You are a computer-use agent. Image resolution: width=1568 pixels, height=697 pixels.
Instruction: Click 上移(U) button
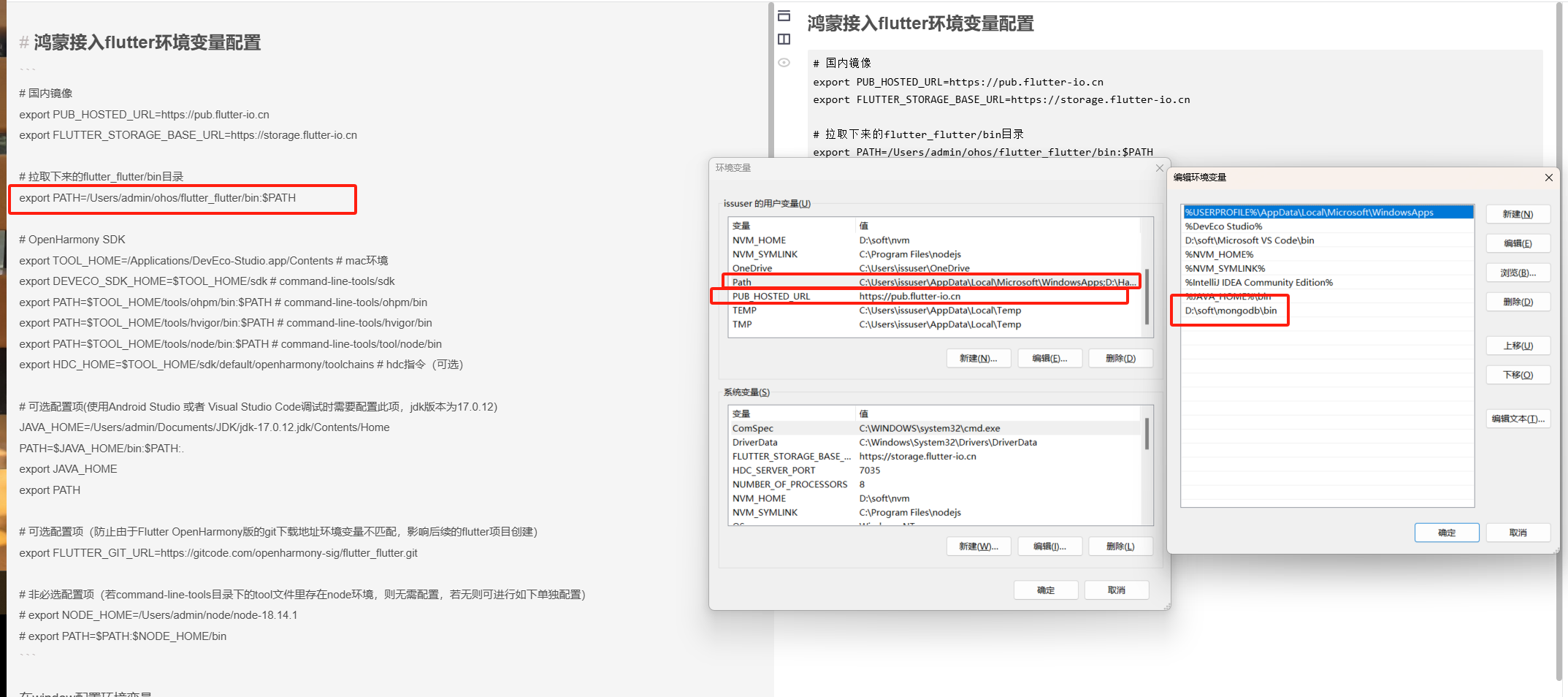tap(1518, 346)
